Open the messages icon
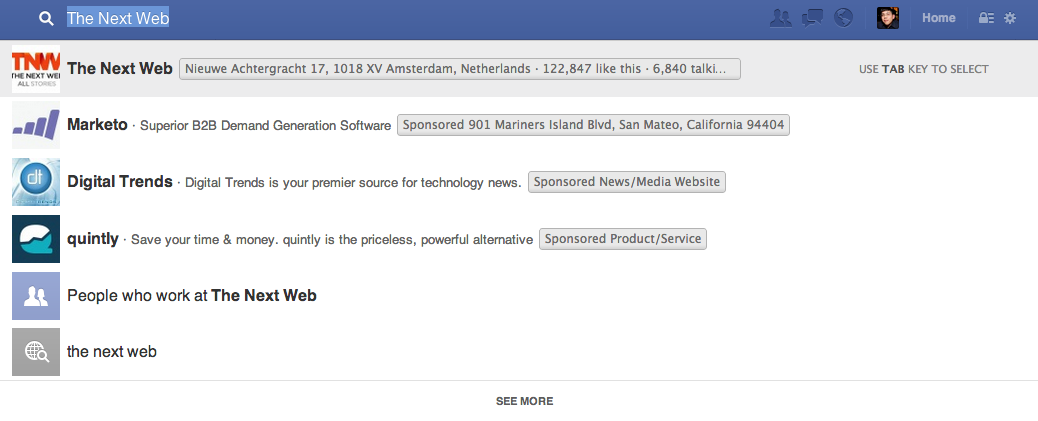Screen dimensions: 1038x421 coord(812,18)
